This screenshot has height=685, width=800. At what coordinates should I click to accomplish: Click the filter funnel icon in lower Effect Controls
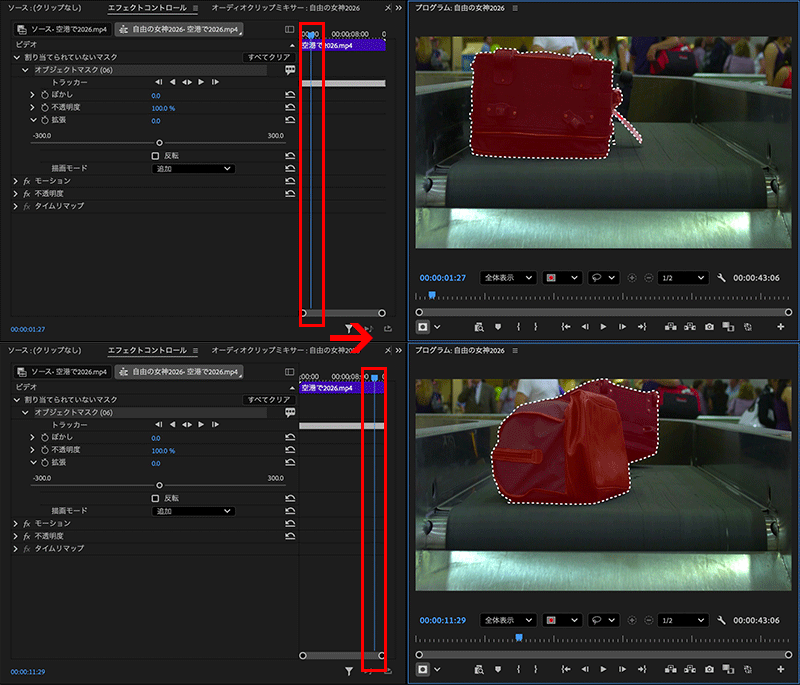pos(349,671)
